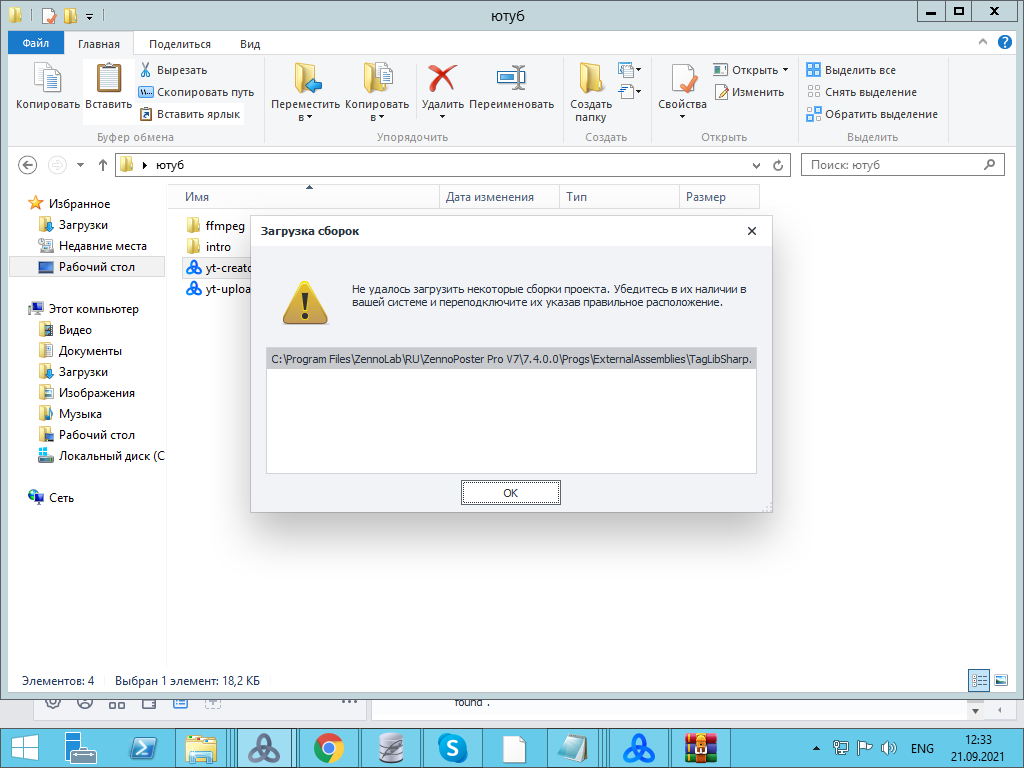Open Видео folder in sidebar
The image size is (1024, 768).
pos(65,330)
